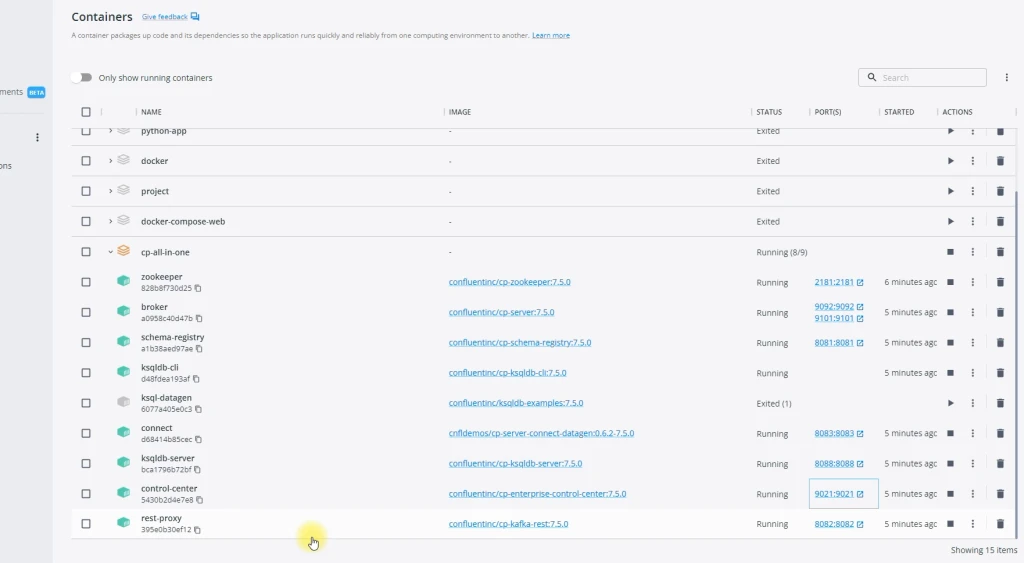Start the docker-compose-web stack
Screen dimensions: 1024x563
[x=950, y=222]
